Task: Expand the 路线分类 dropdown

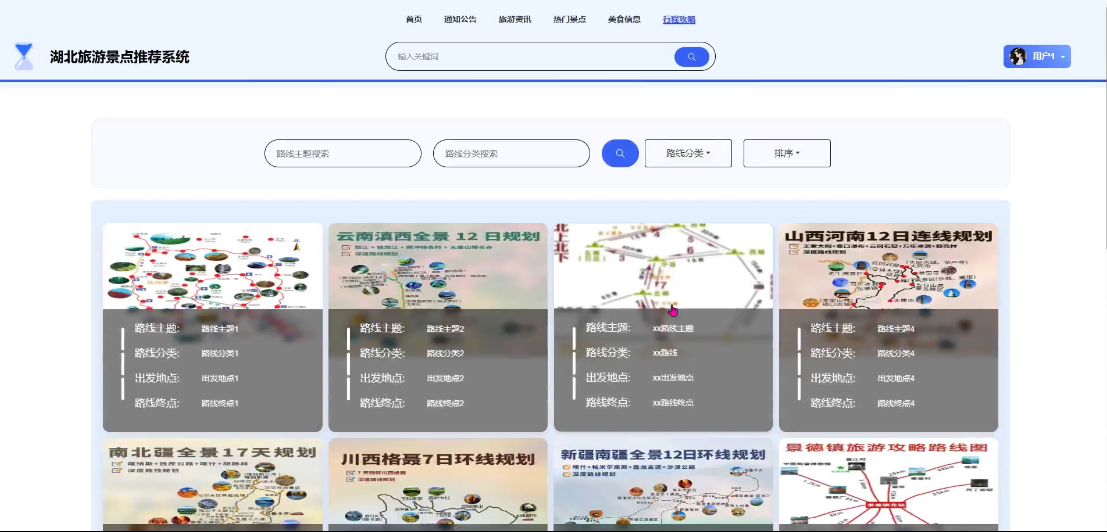Action: (x=688, y=153)
